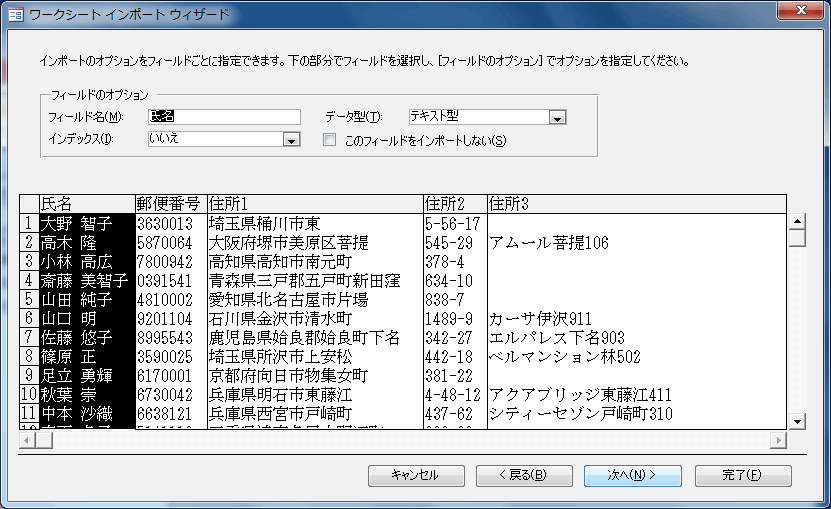Click address cell 石川県金沢市清水町
The image size is (831, 509).
pos(315,319)
